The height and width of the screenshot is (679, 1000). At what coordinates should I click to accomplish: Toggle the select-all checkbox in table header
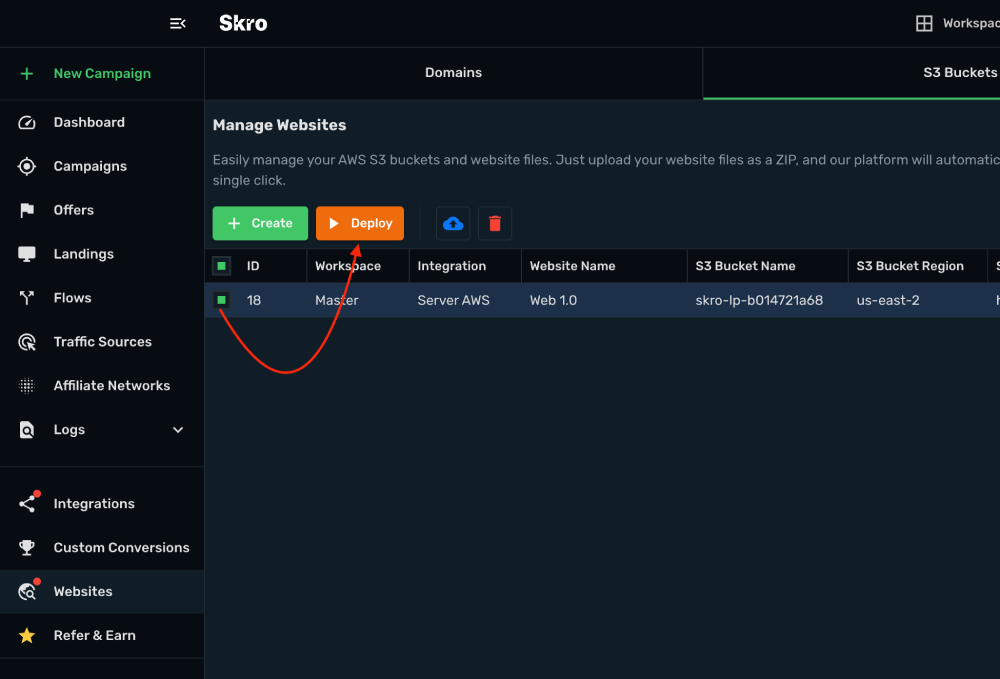(x=221, y=266)
